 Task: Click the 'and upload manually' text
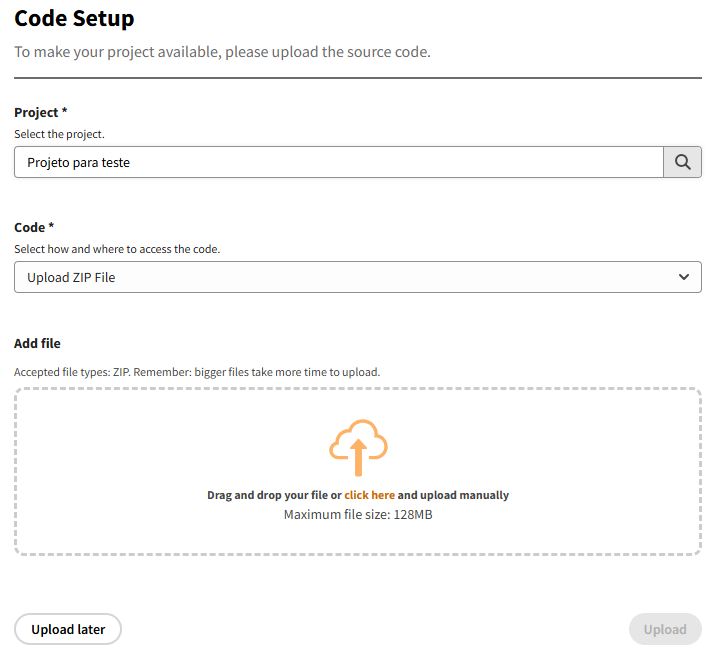tap(453, 495)
